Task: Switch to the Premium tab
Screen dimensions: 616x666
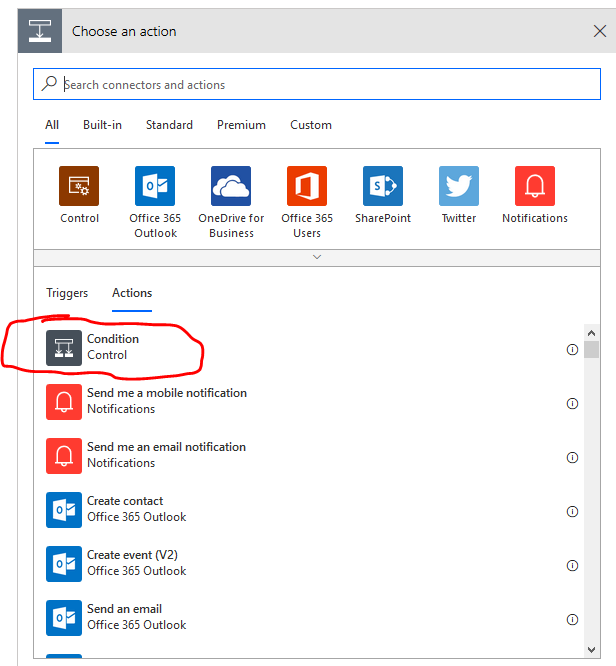Action: pyautogui.click(x=241, y=125)
